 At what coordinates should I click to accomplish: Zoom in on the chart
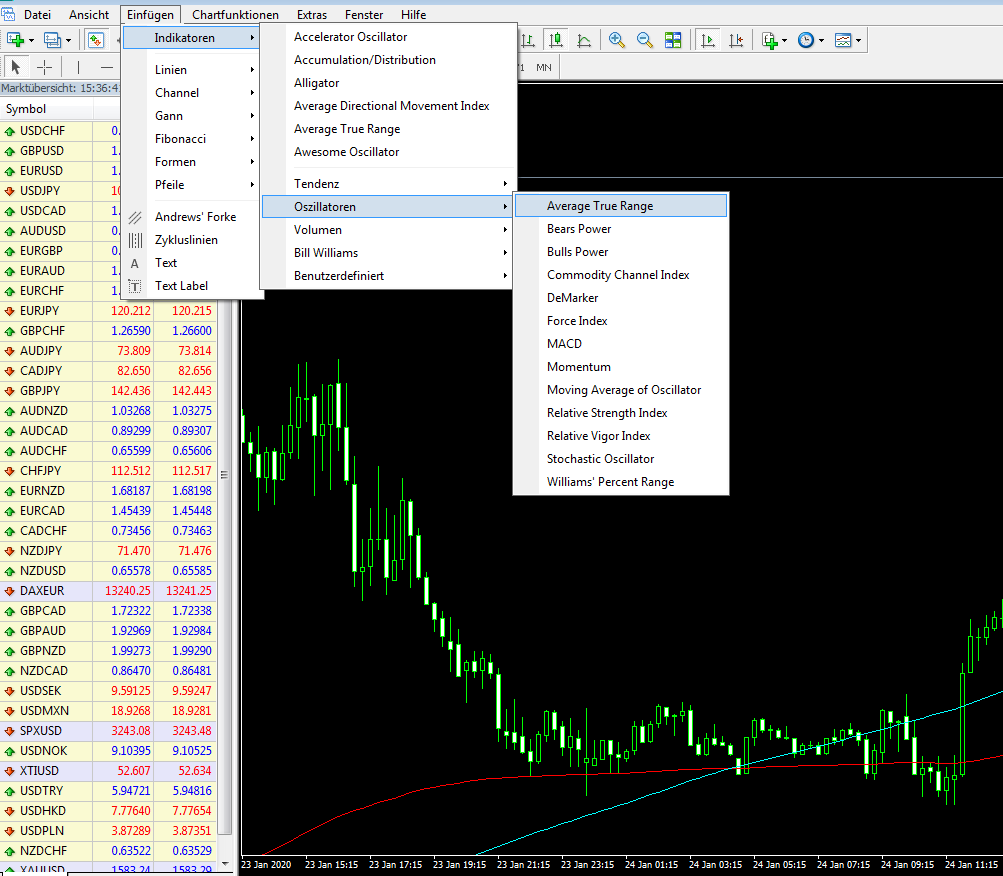pyautogui.click(x=617, y=40)
